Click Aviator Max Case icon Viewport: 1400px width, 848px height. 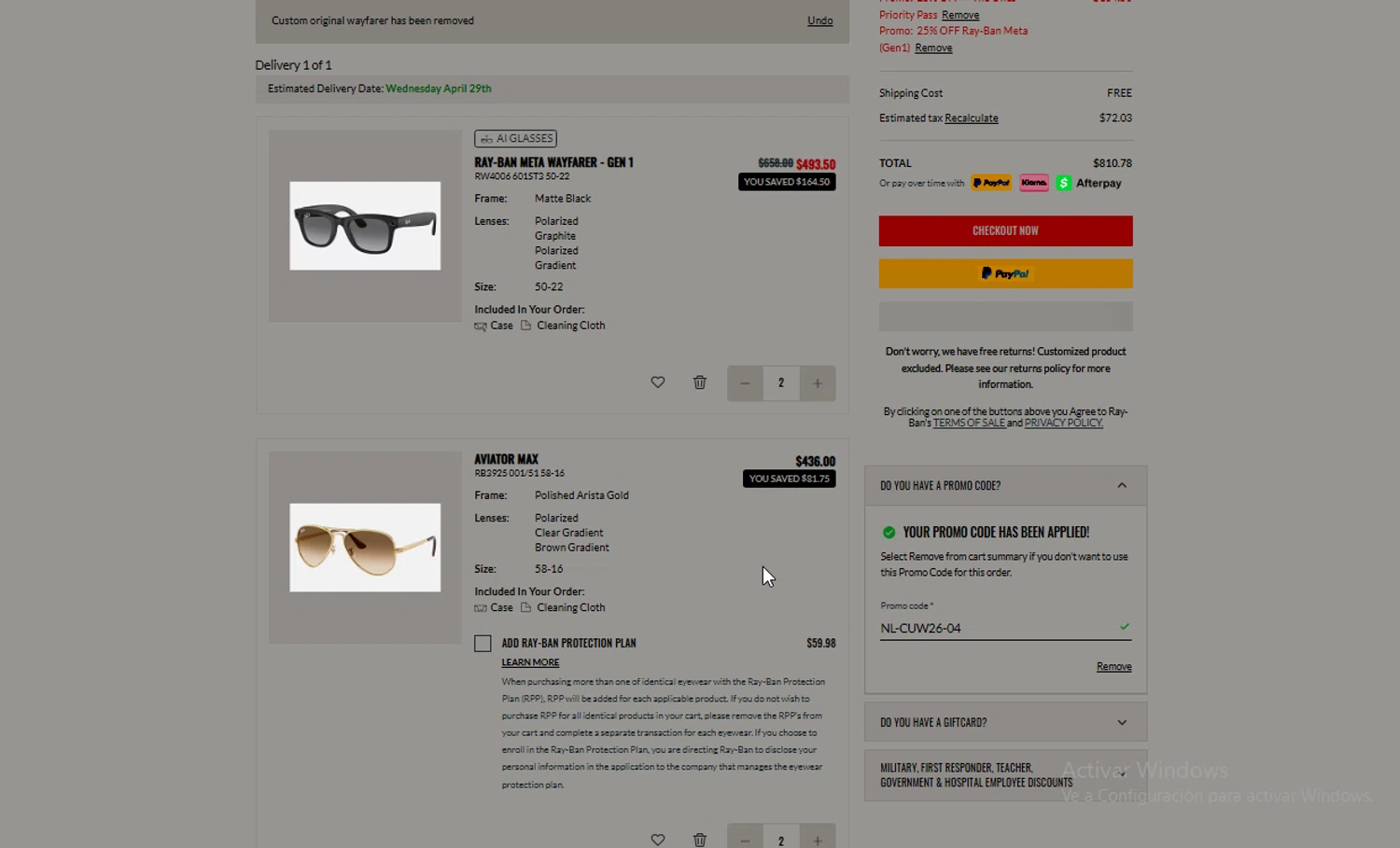(x=481, y=608)
